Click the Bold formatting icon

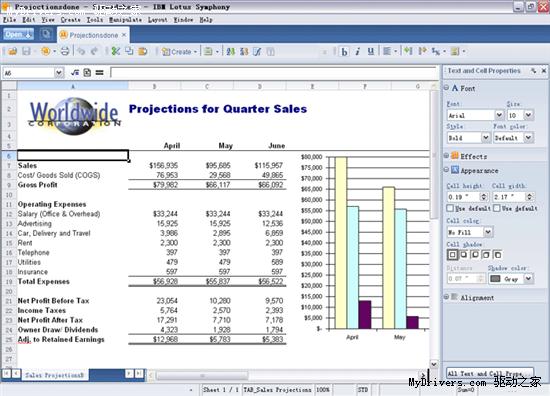(344, 52)
